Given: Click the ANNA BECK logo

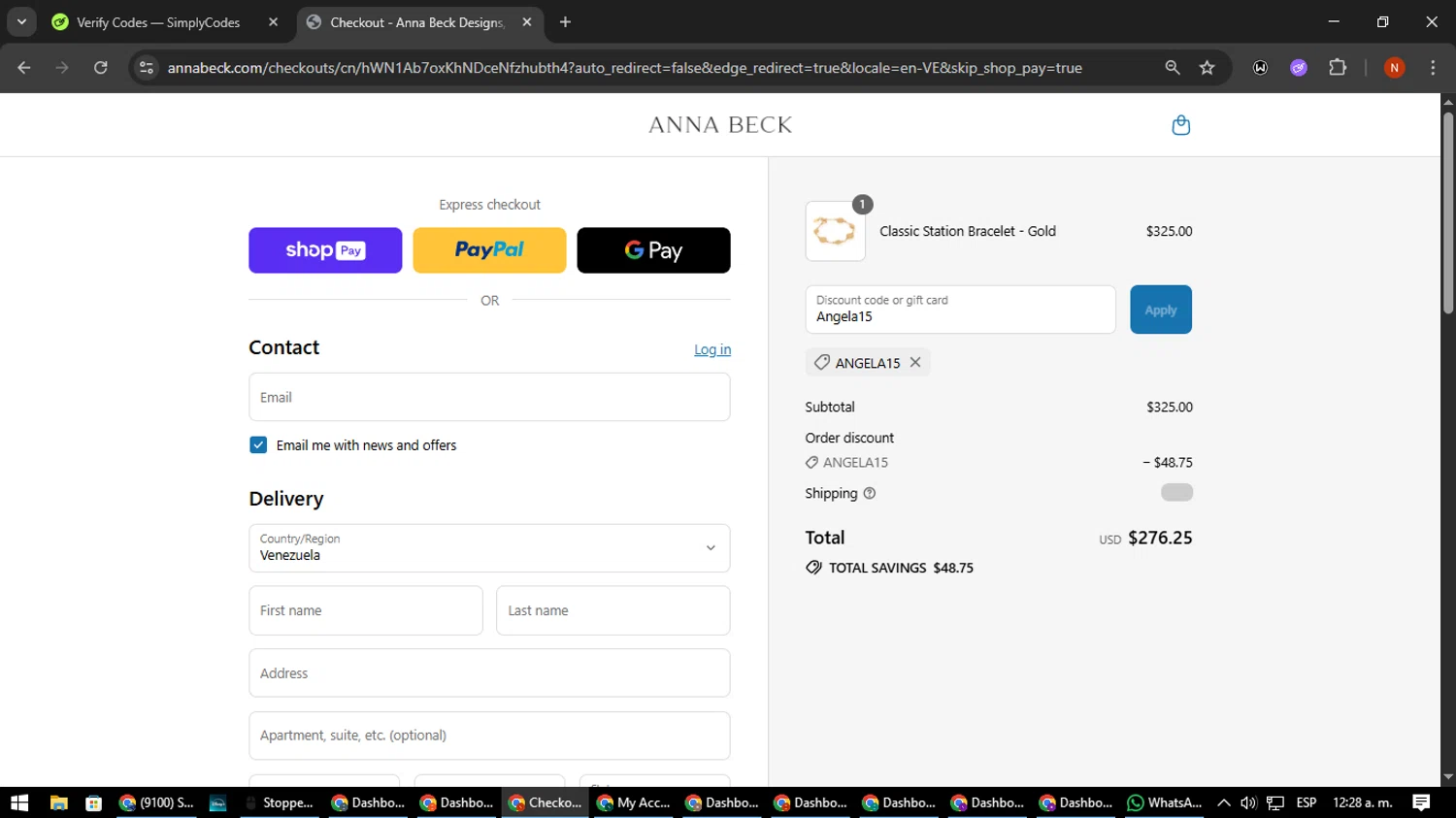Looking at the screenshot, I should 720,125.
